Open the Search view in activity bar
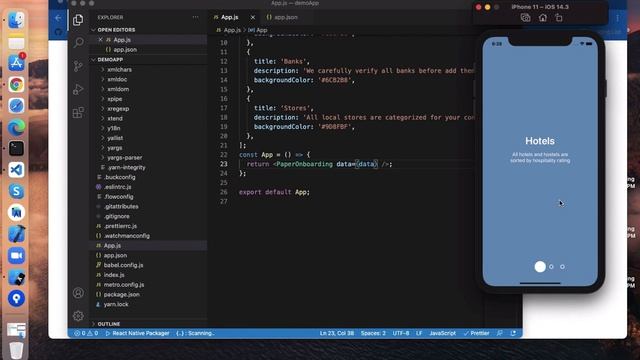The height and width of the screenshot is (360, 640). coord(78,42)
